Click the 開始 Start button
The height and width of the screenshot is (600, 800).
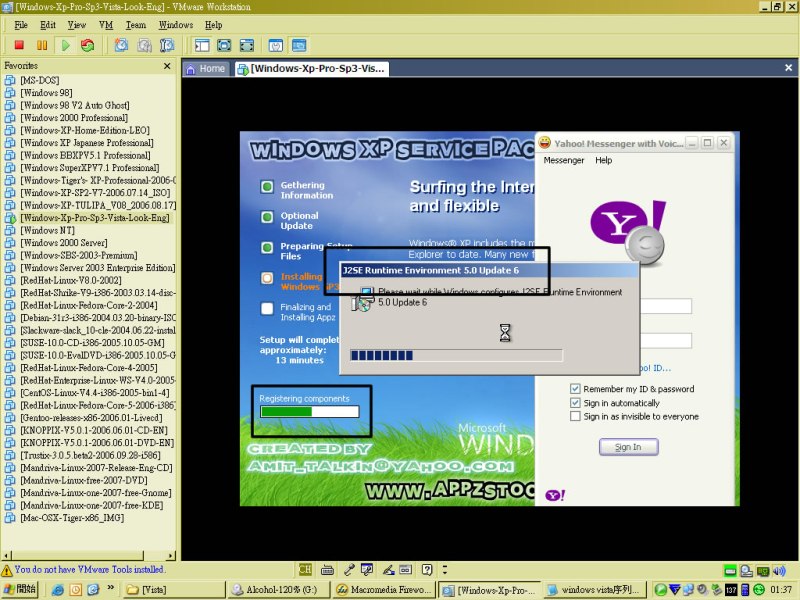(20, 589)
